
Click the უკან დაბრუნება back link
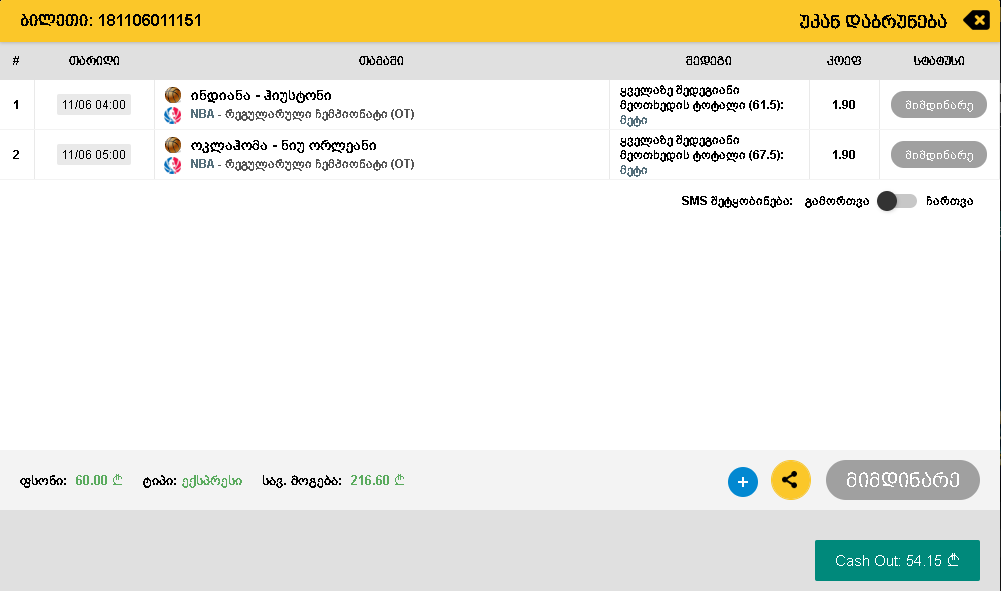point(873,21)
